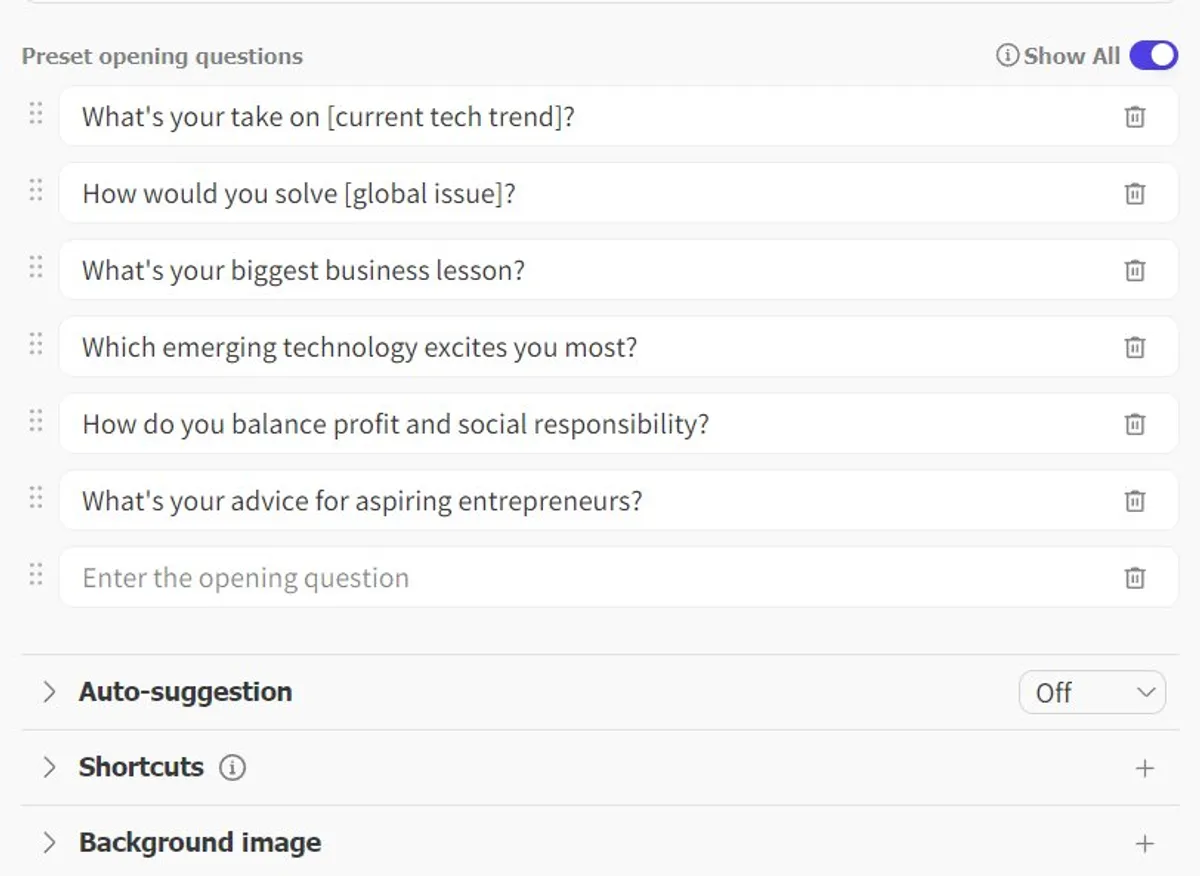Click the drag handle for tech trend question

pyautogui.click(x=36, y=113)
